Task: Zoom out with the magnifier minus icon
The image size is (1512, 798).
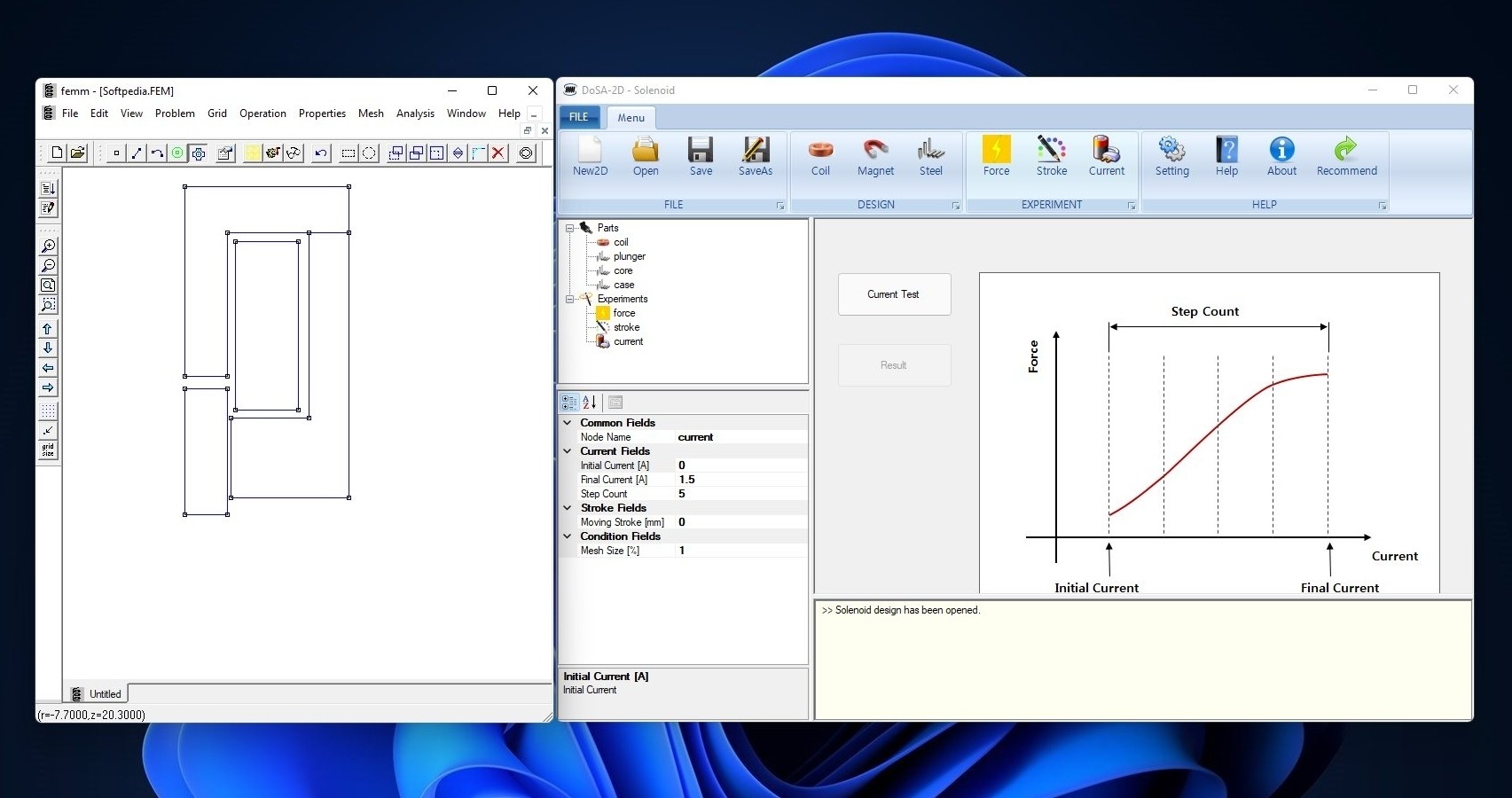Action: click(48, 265)
